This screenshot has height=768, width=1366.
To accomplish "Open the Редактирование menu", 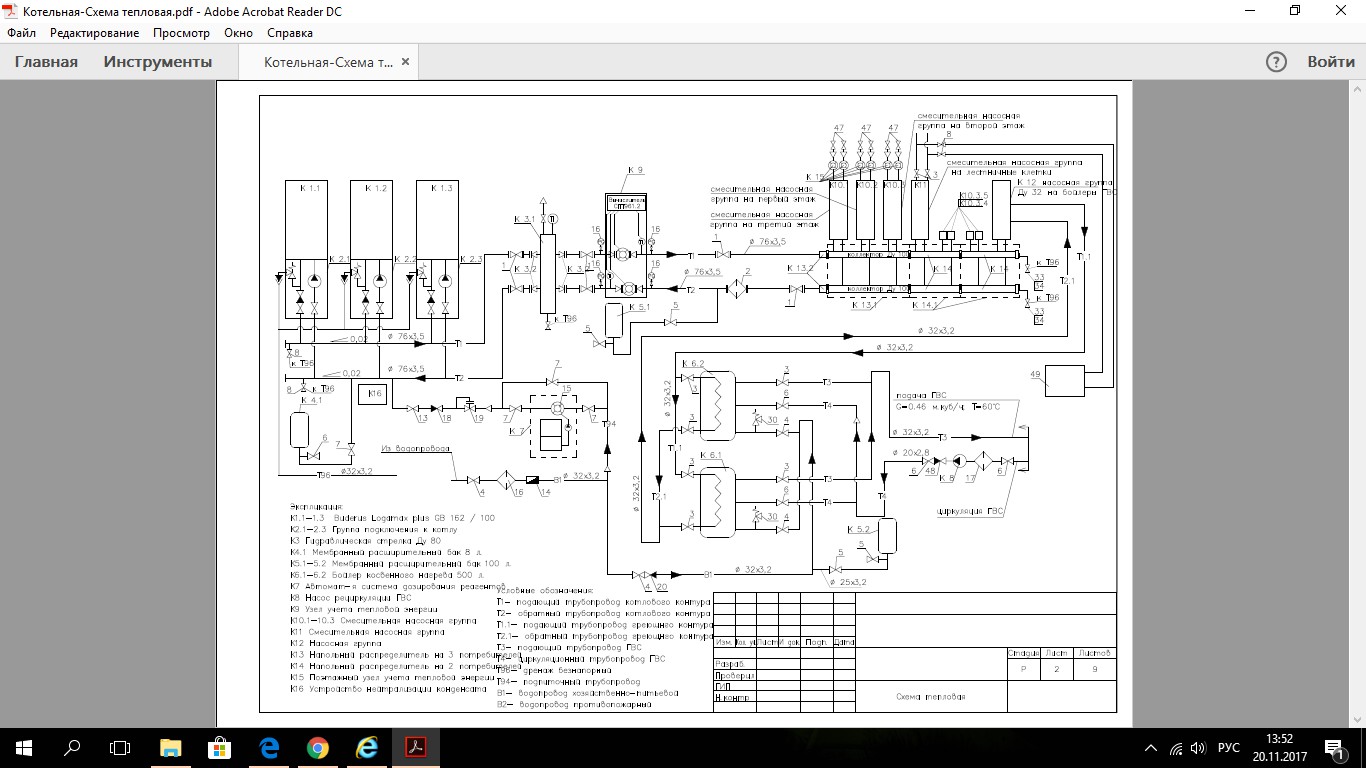I will click(x=95, y=33).
